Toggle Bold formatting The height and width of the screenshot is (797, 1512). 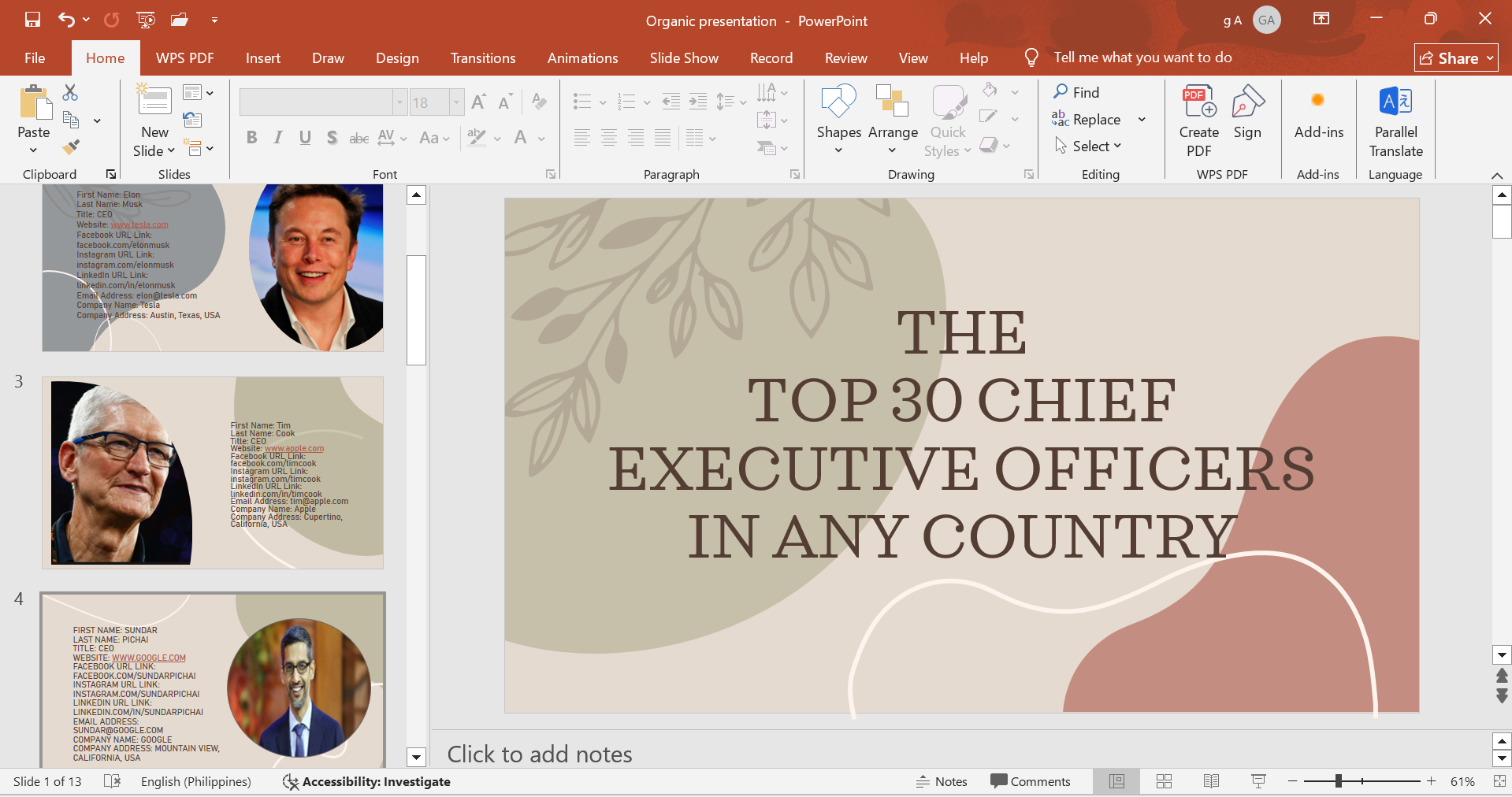point(251,138)
